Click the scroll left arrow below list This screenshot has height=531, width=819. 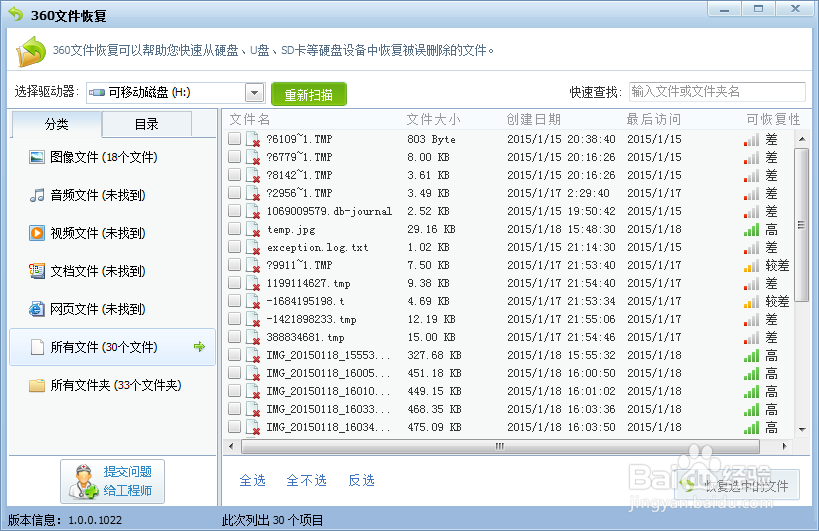coord(231,446)
